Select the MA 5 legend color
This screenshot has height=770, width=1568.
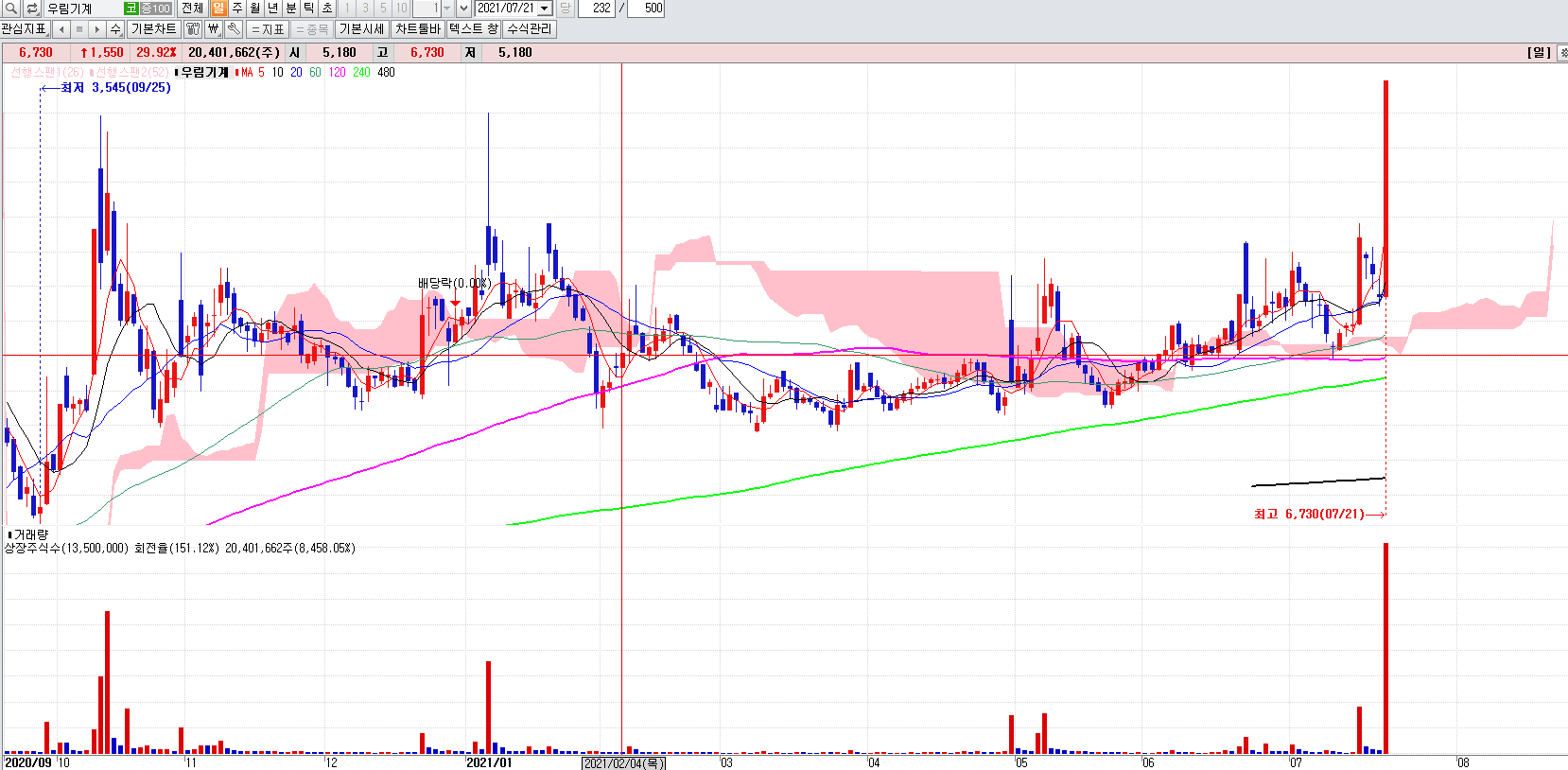tap(262, 72)
